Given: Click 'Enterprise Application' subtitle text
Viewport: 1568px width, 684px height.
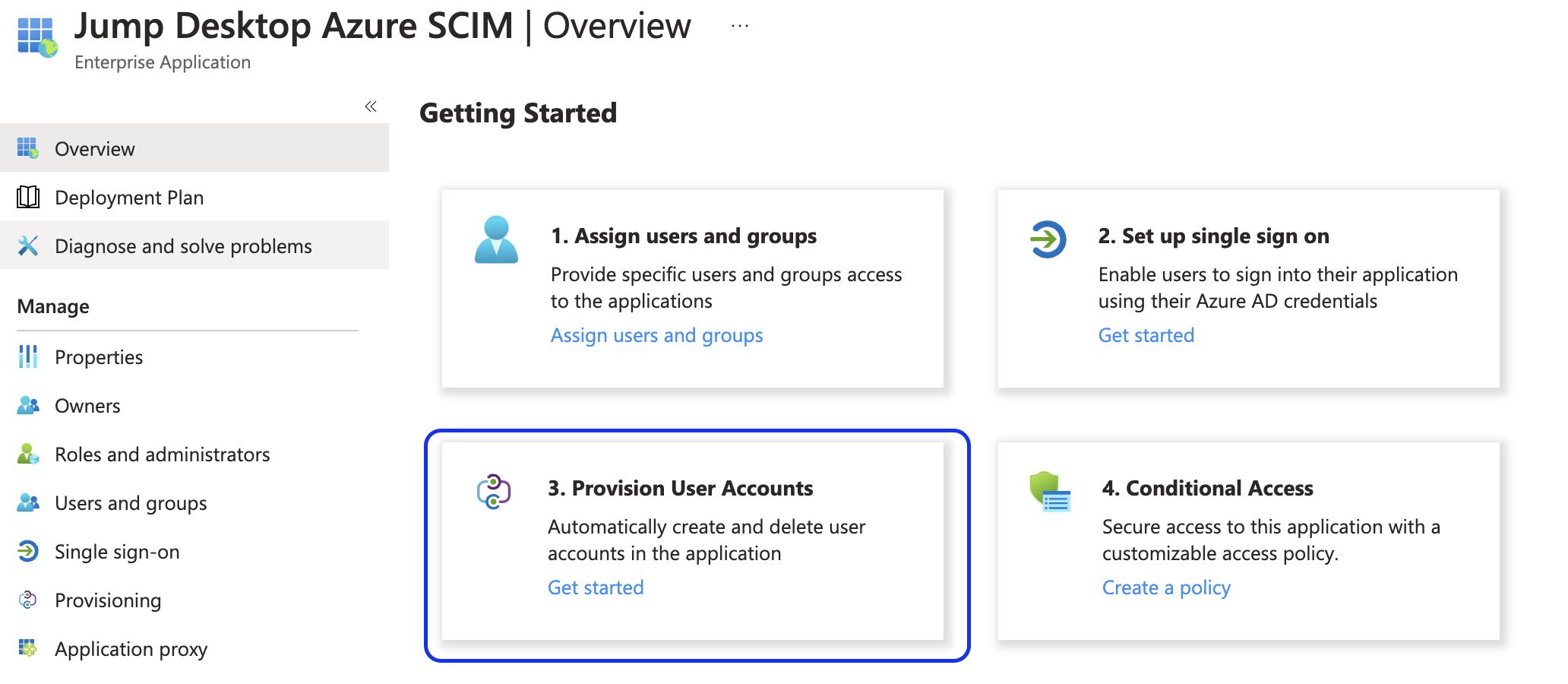Looking at the screenshot, I should (163, 62).
